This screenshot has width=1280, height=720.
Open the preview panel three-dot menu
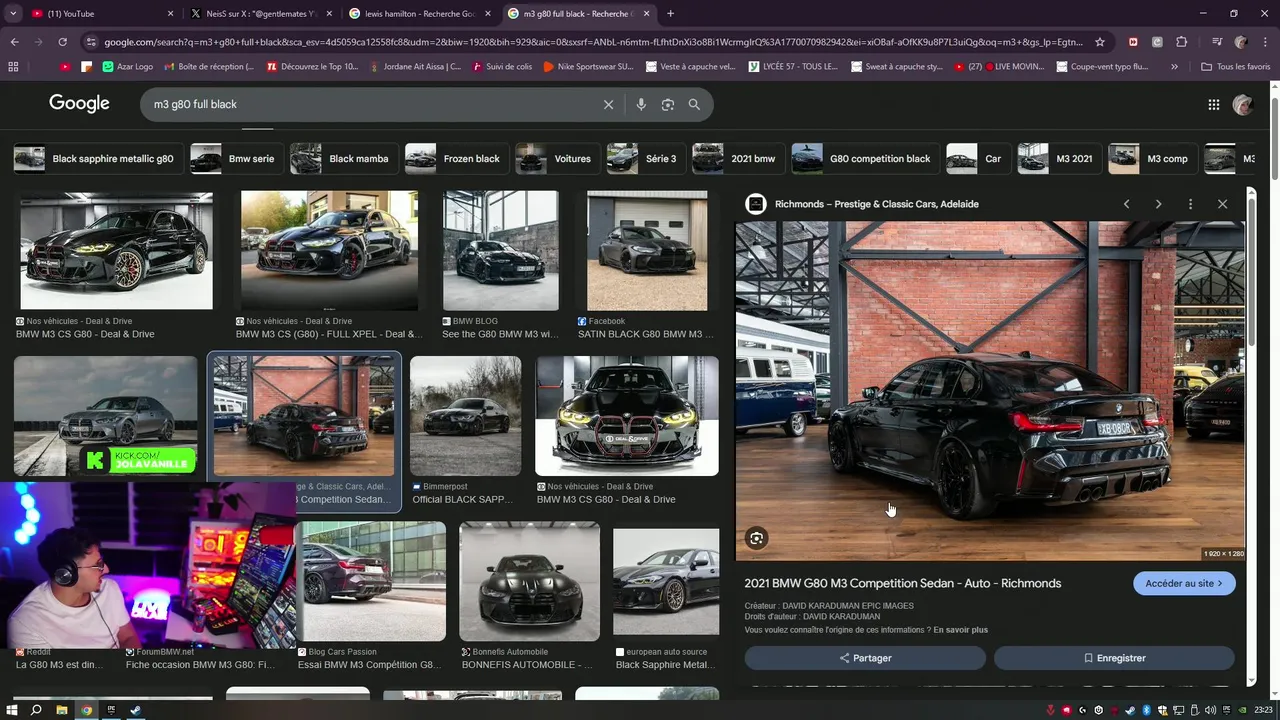(x=1190, y=204)
